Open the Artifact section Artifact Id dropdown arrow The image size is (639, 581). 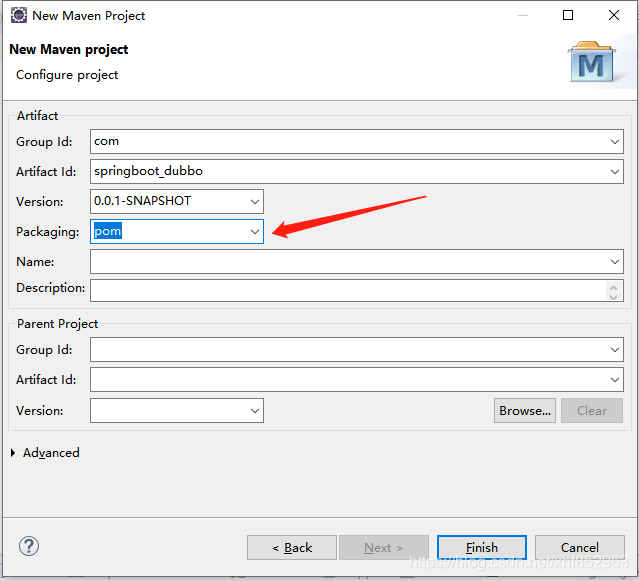(615, 172)
